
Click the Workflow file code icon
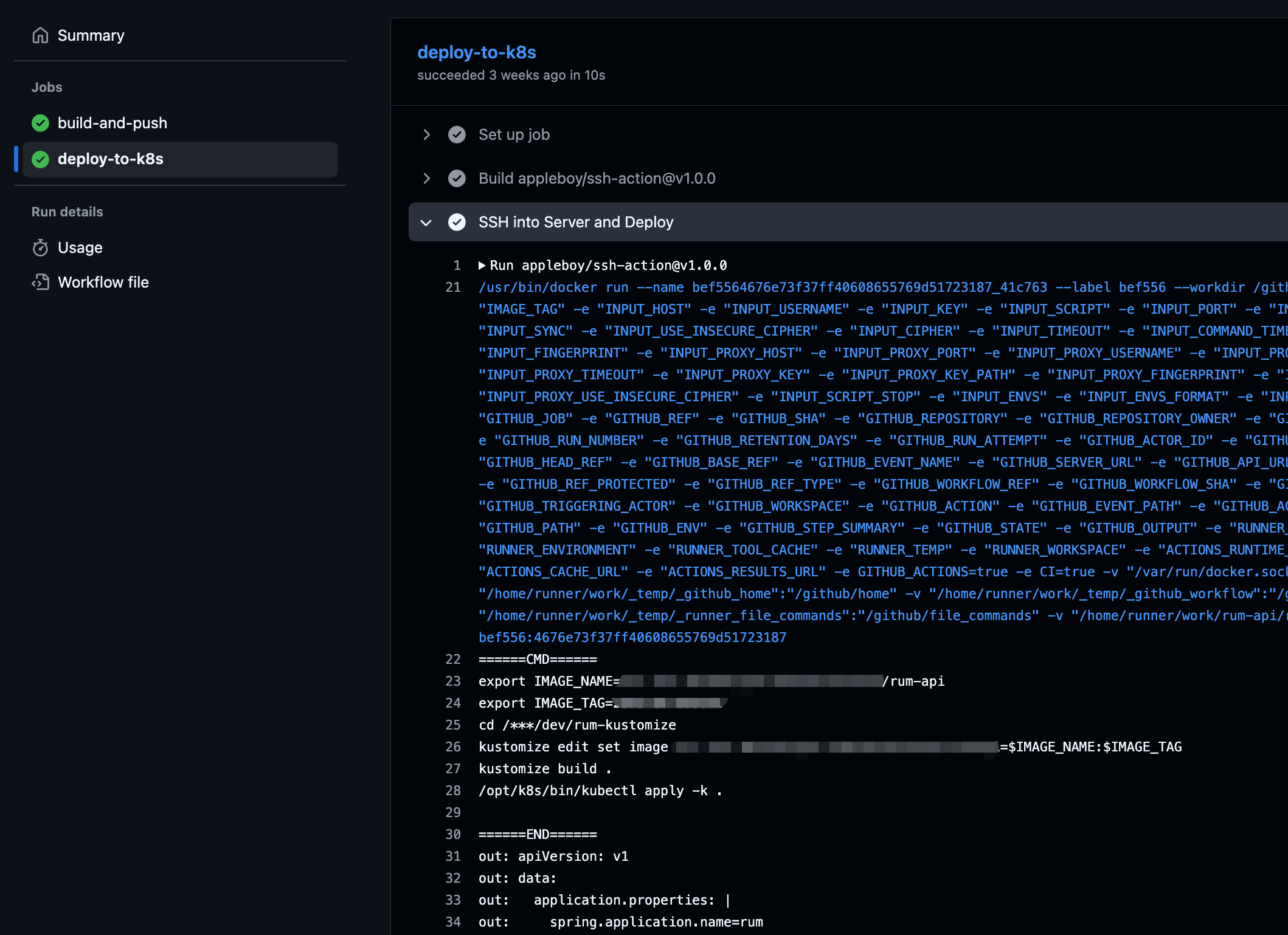[40, 282]
